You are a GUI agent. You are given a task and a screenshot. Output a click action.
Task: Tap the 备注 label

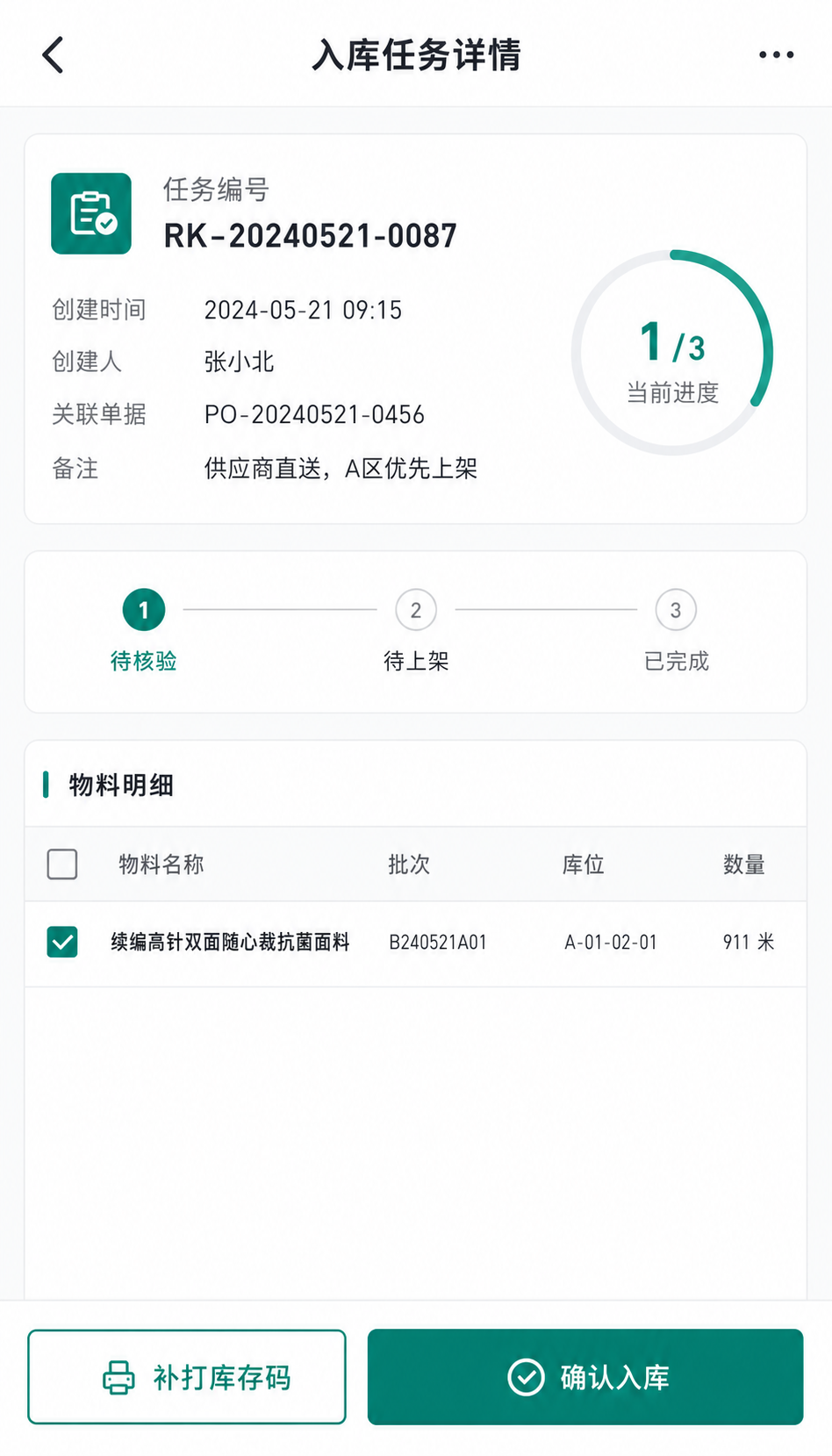click(75, 469)
